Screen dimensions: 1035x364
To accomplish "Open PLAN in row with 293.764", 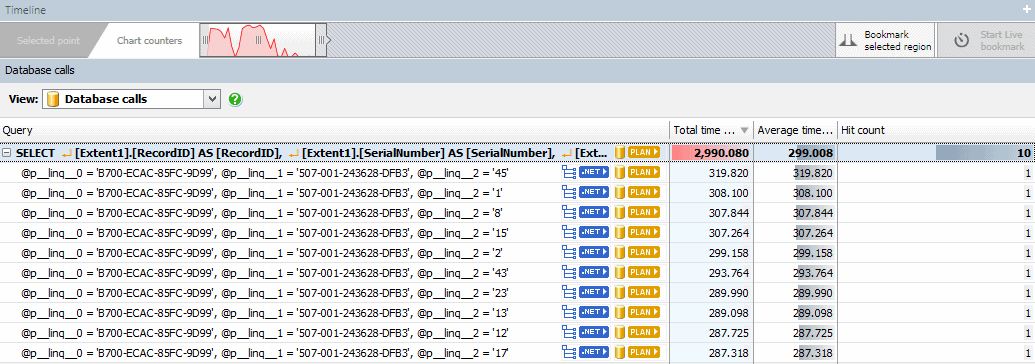I will [644, 272].
